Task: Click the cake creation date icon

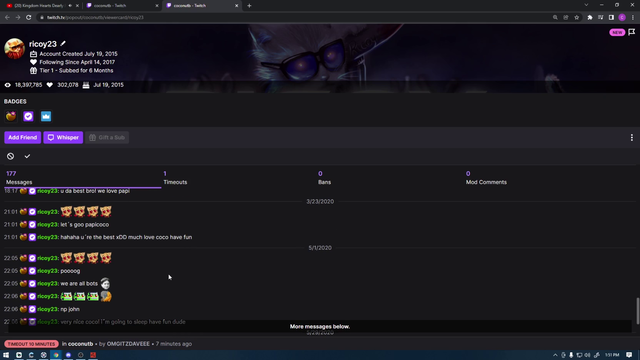Action: [x=86, y=85]
